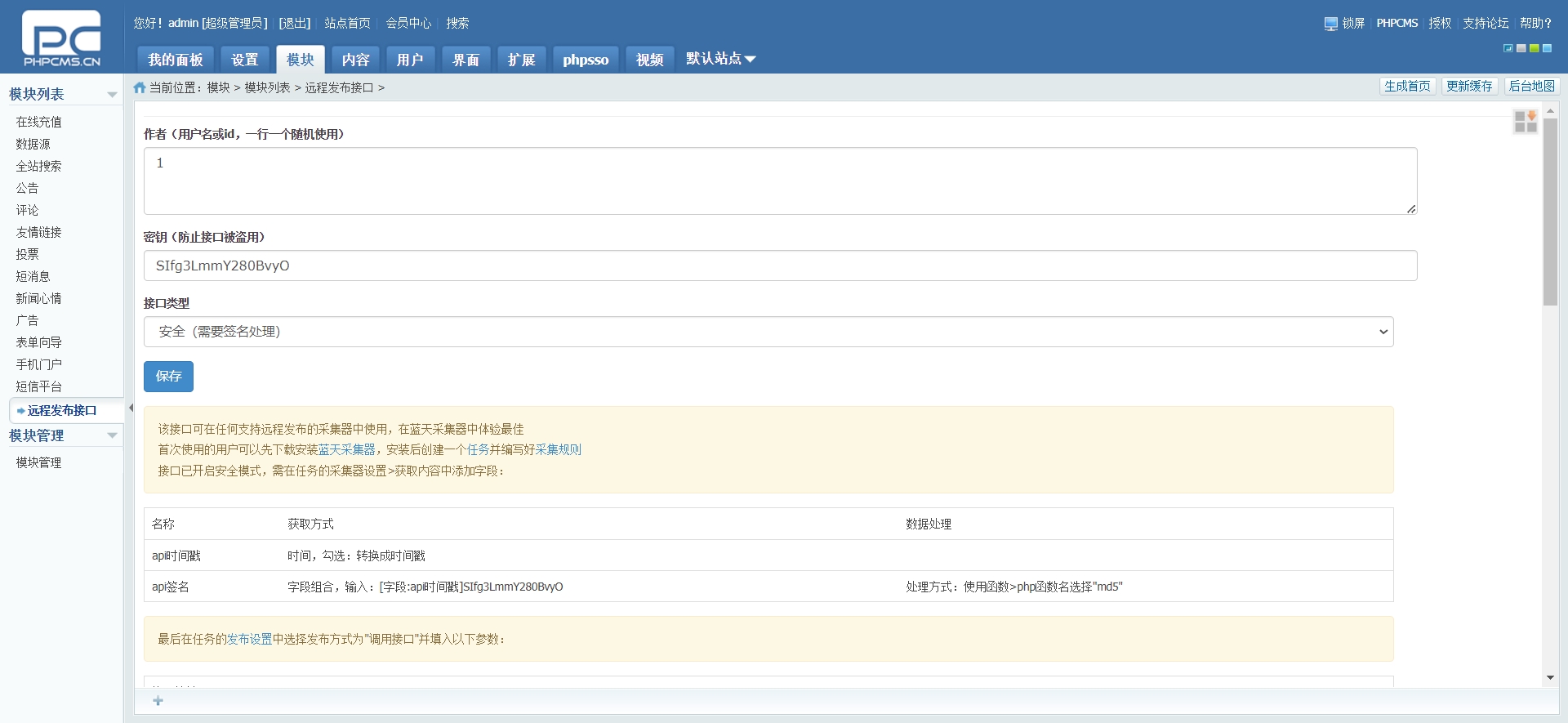
Task: Switch to the 内容 tab
Action: (355, 60)
